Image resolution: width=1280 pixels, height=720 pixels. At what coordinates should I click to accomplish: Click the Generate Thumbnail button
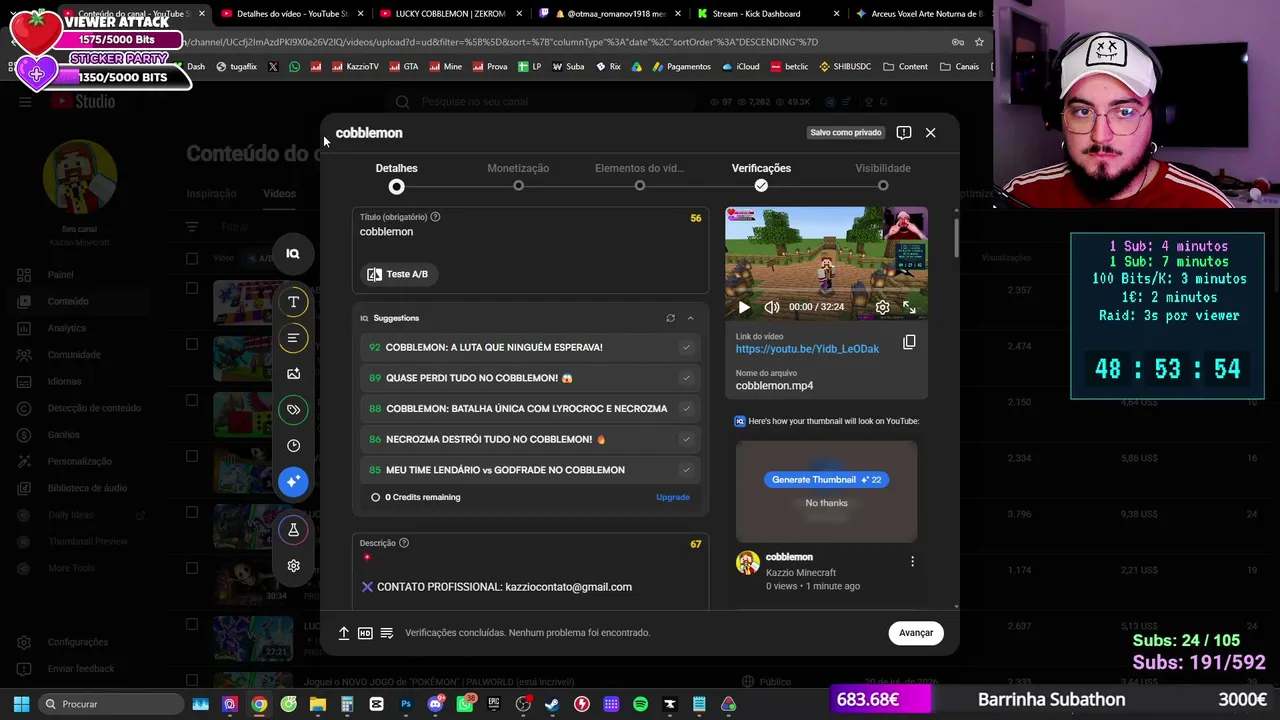point(826,480)
